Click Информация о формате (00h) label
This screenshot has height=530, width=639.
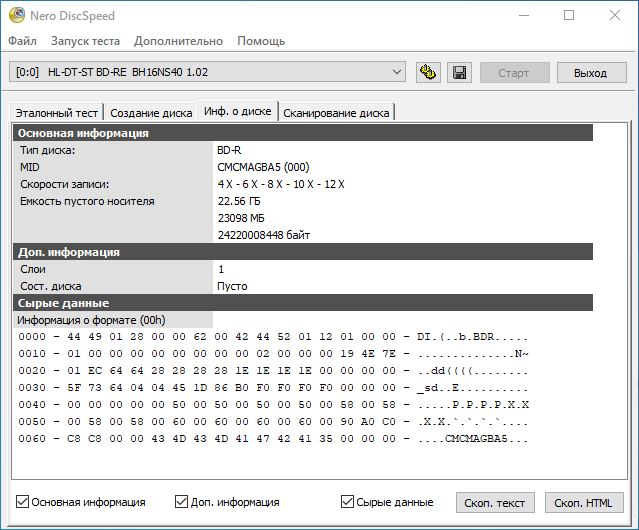[x=91, y=320]
